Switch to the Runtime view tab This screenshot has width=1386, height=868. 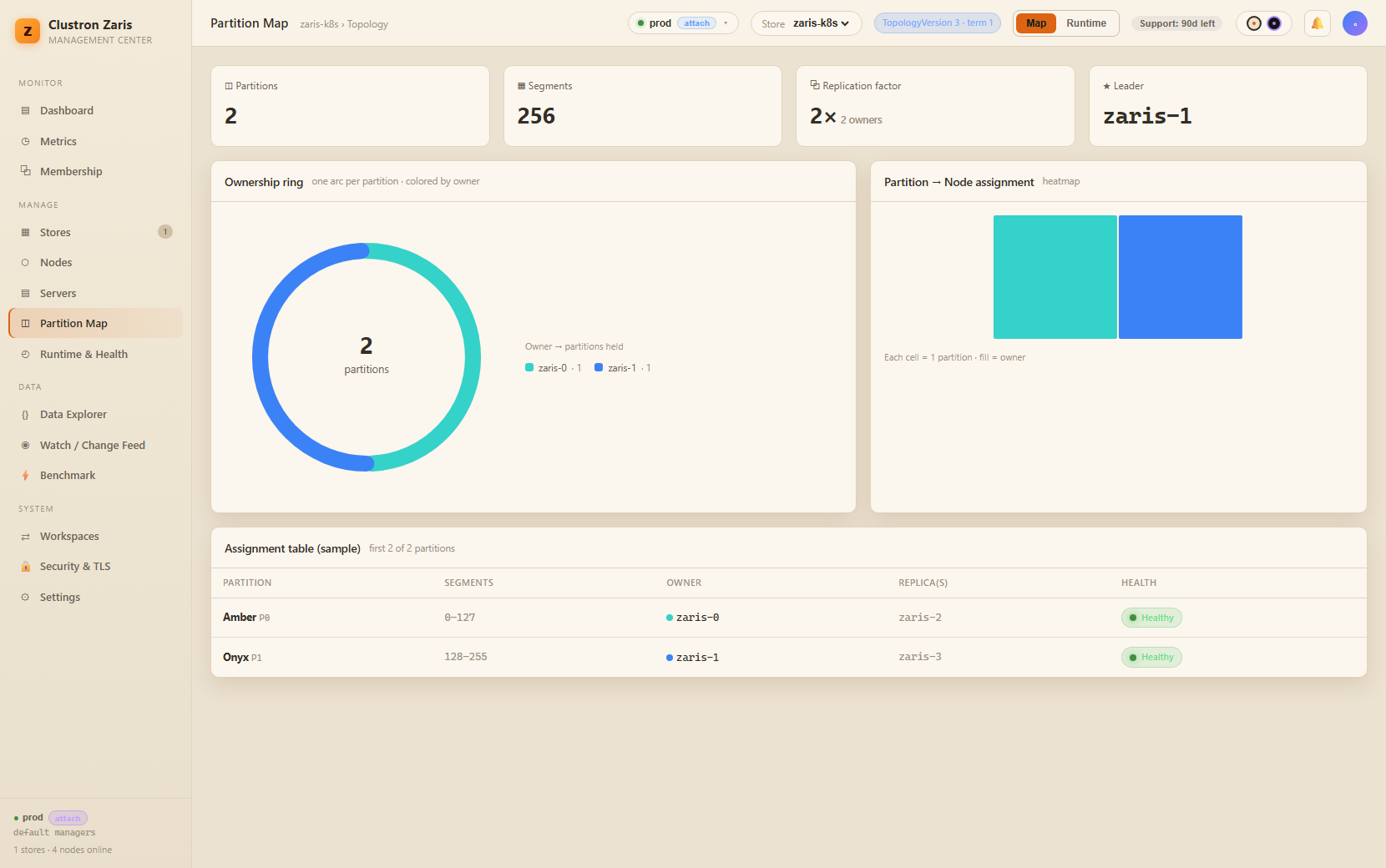pyautogui.click(x=1086, y=23)
